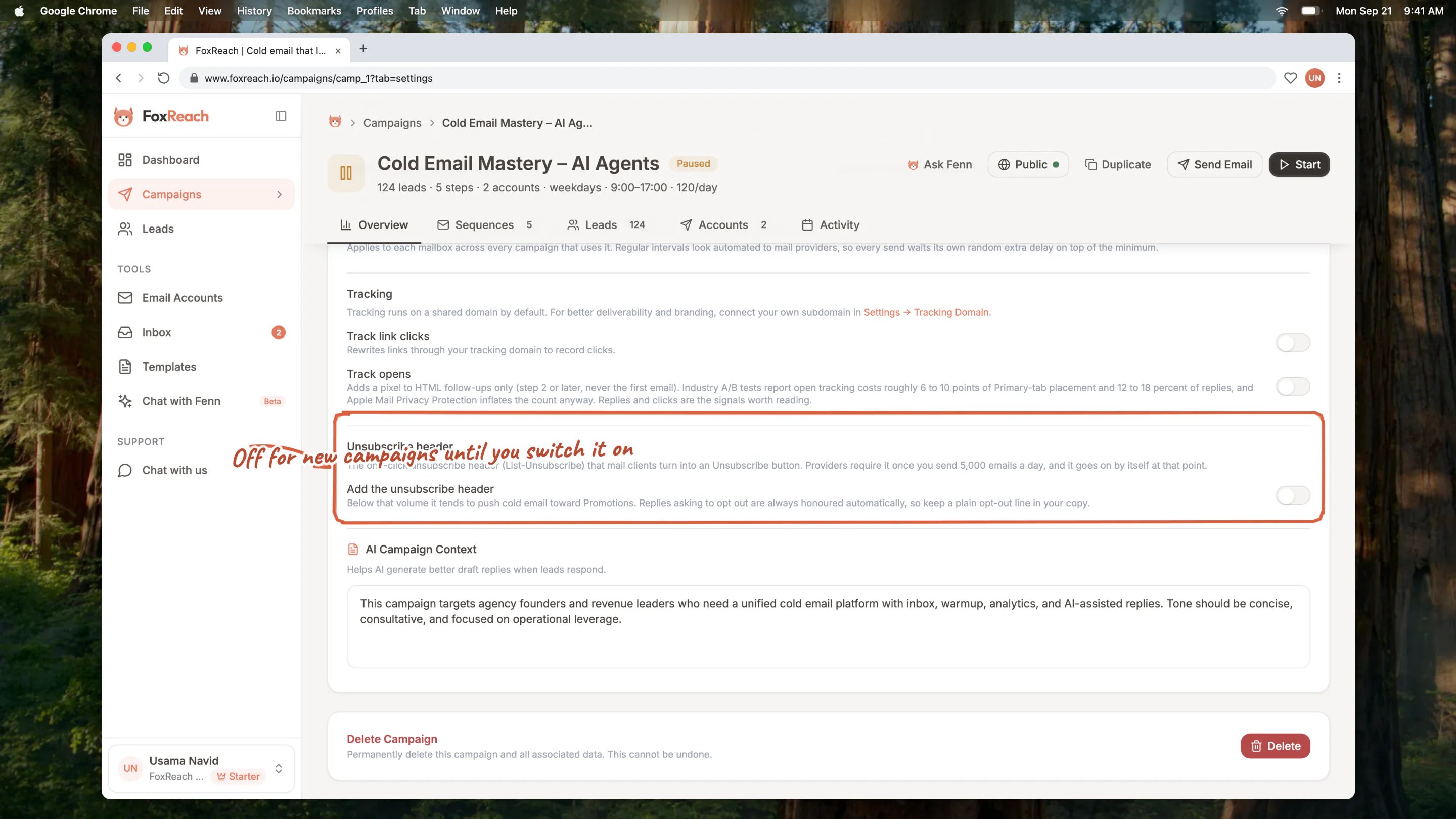Click the "124 leads · 5 steps" summary line
This screenshot has height=819, width=1456.
click(x=547, y=187)
